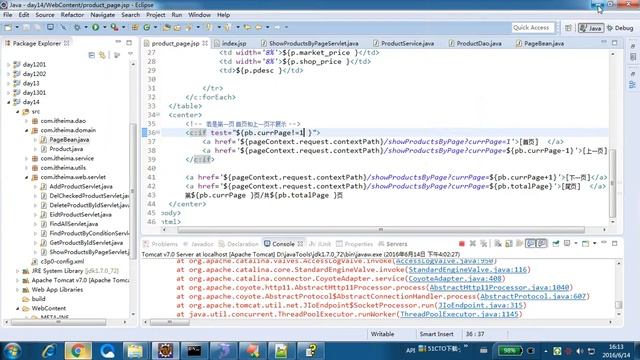Open the Navigate menu
This screenshot has width=640, height=360.
click(102, 15)
